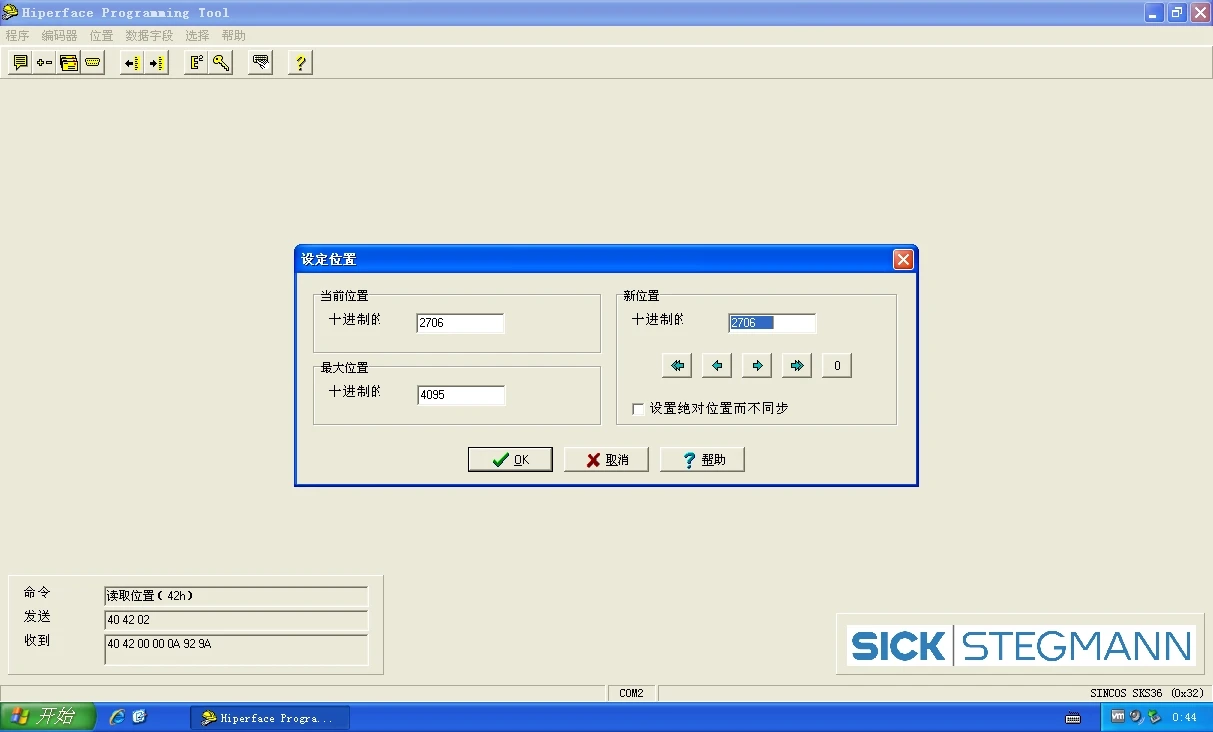Screen dimensions: 1213x732
Task: Select the serial port connector icon
Action: pos(92,62)
